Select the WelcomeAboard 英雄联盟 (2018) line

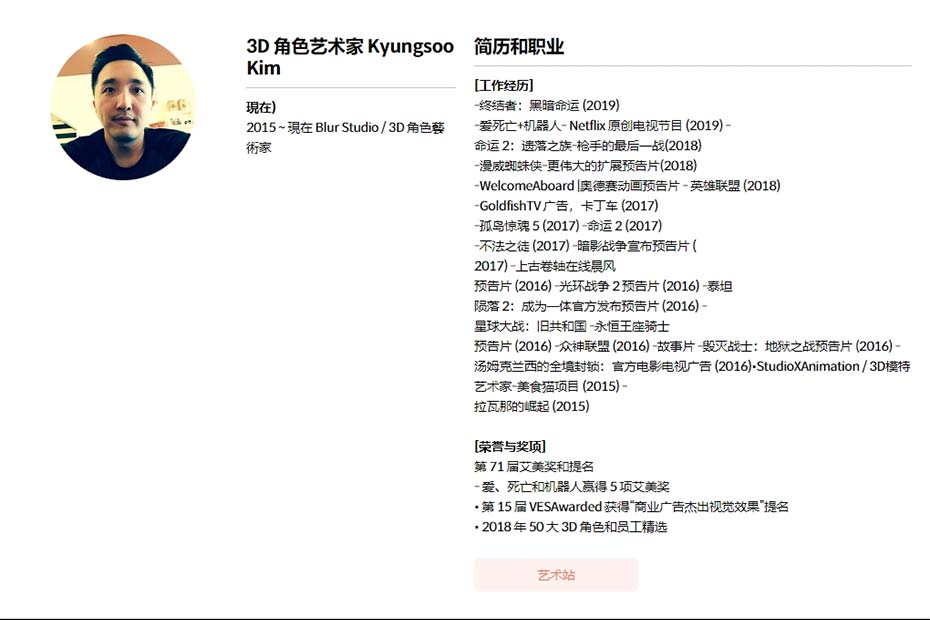point(627,186)
